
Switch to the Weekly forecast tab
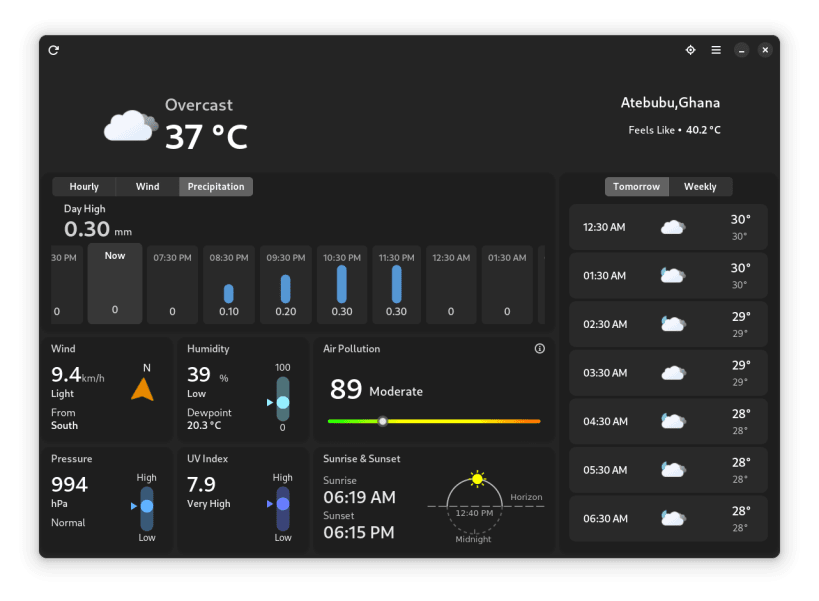click(x=700, y=186)
